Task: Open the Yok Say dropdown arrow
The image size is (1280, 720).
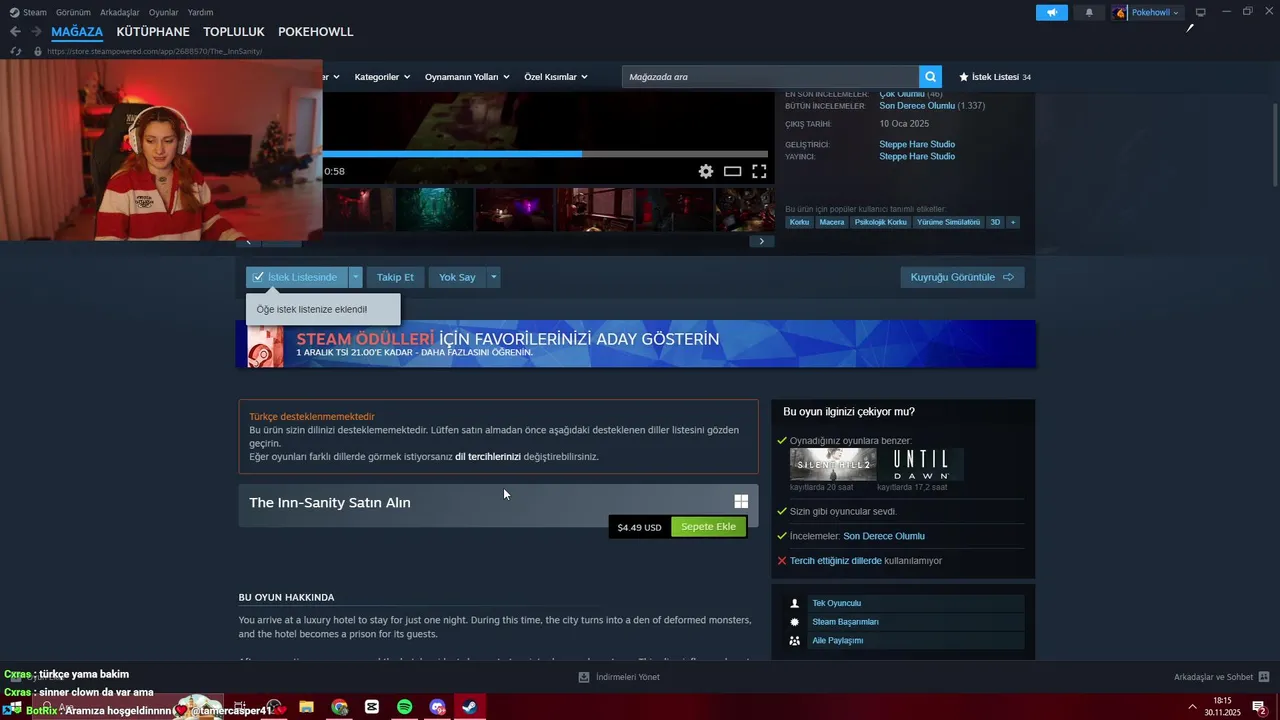Action: pos(493,277)
